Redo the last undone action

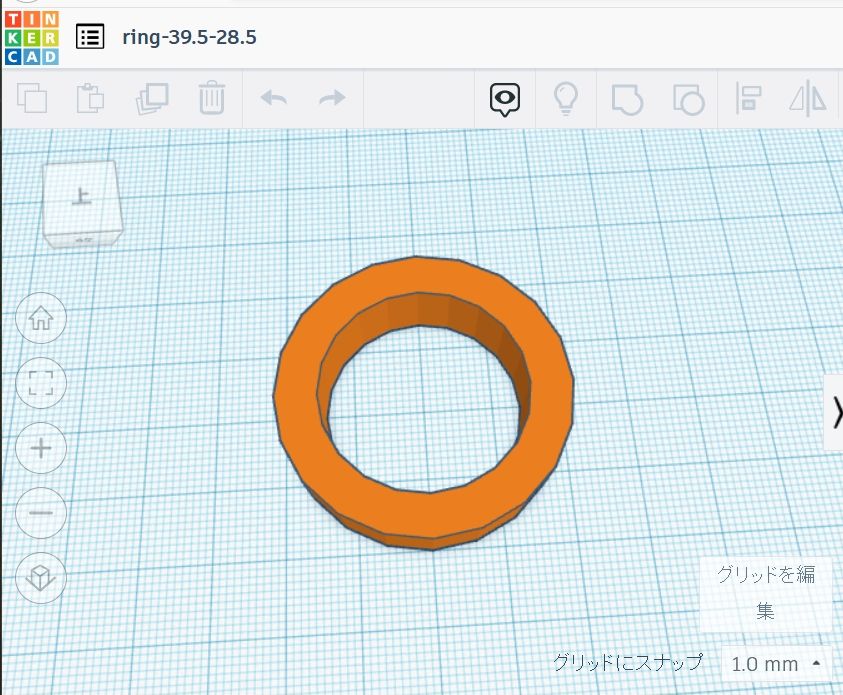[x=331, y=98]
